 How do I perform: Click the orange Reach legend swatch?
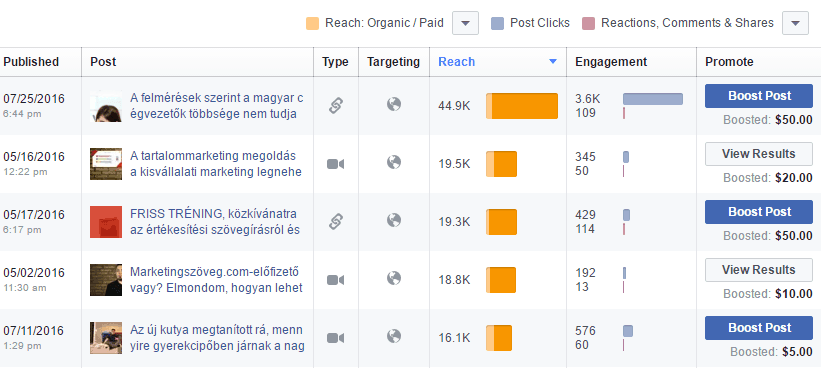tap(312, 24)
